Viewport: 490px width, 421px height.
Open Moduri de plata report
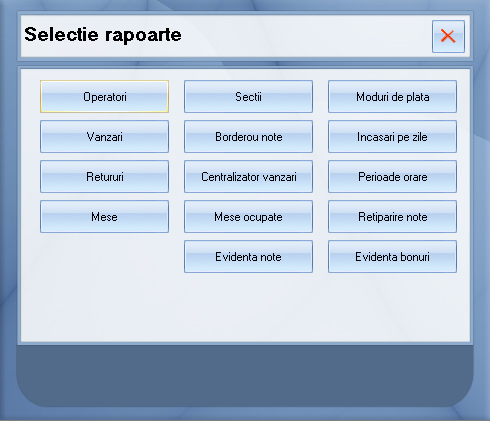pyautogui.click(x=392, y=97)
